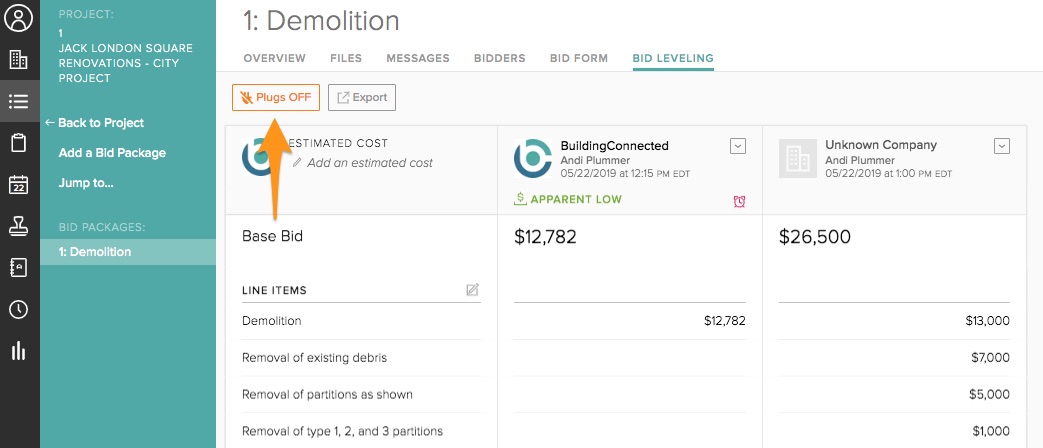Switch to the Bidders tab

pos(500,58)
